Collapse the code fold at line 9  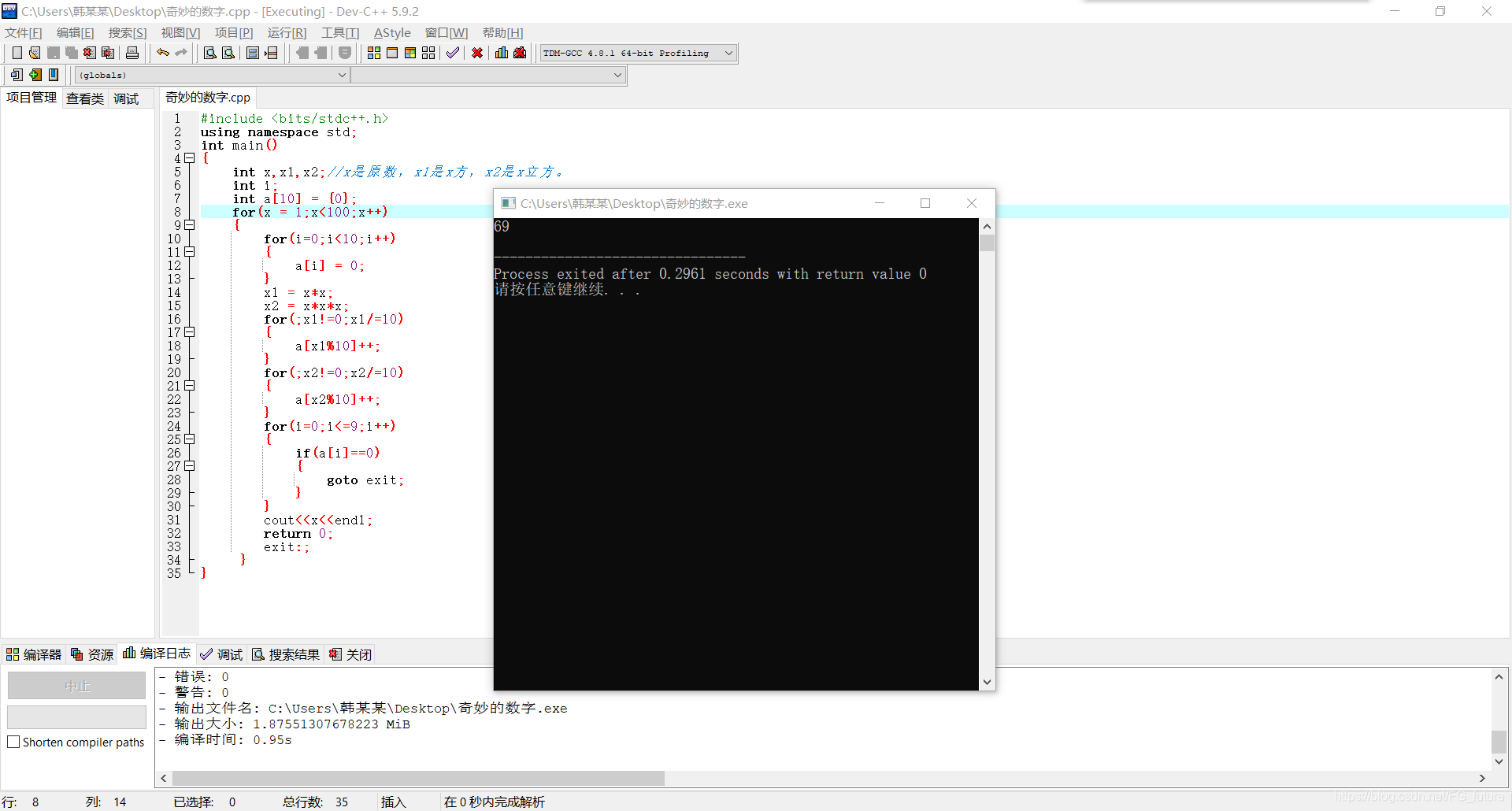pos(190,225)
